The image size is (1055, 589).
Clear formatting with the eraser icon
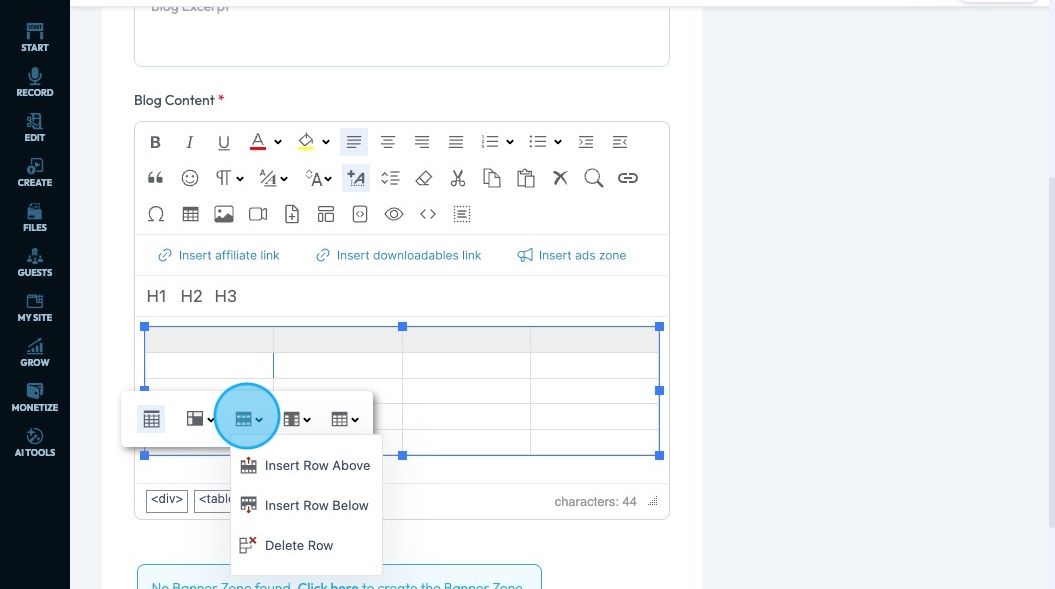424,178
